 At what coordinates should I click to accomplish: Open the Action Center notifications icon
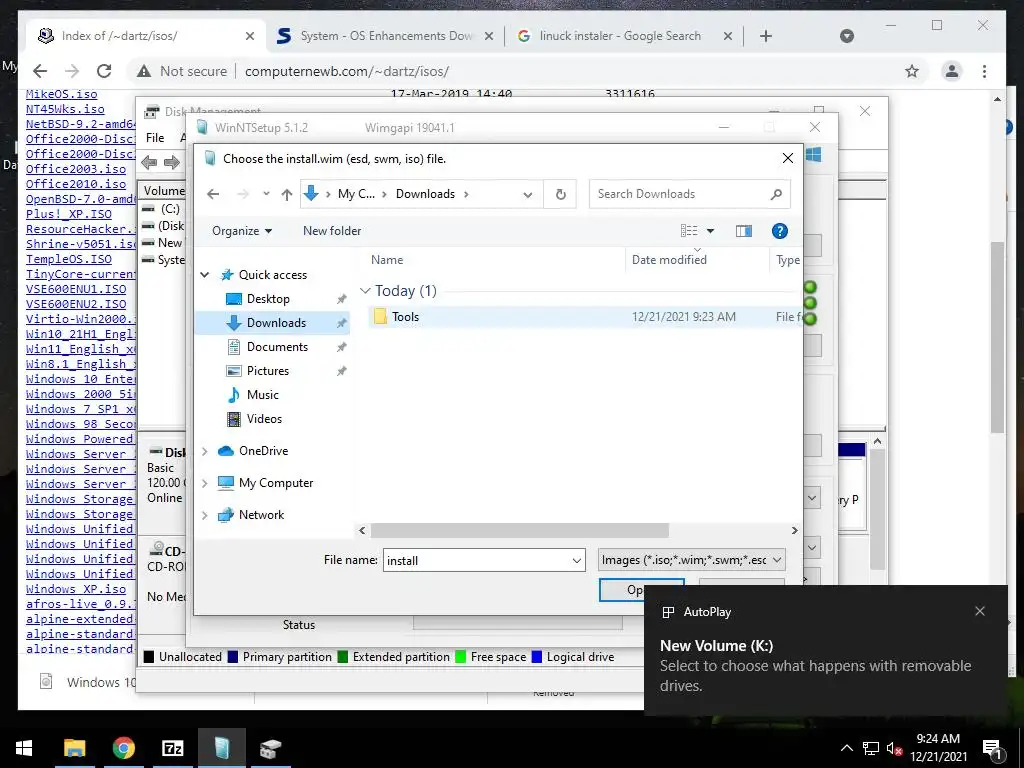[x=992, y=748]
